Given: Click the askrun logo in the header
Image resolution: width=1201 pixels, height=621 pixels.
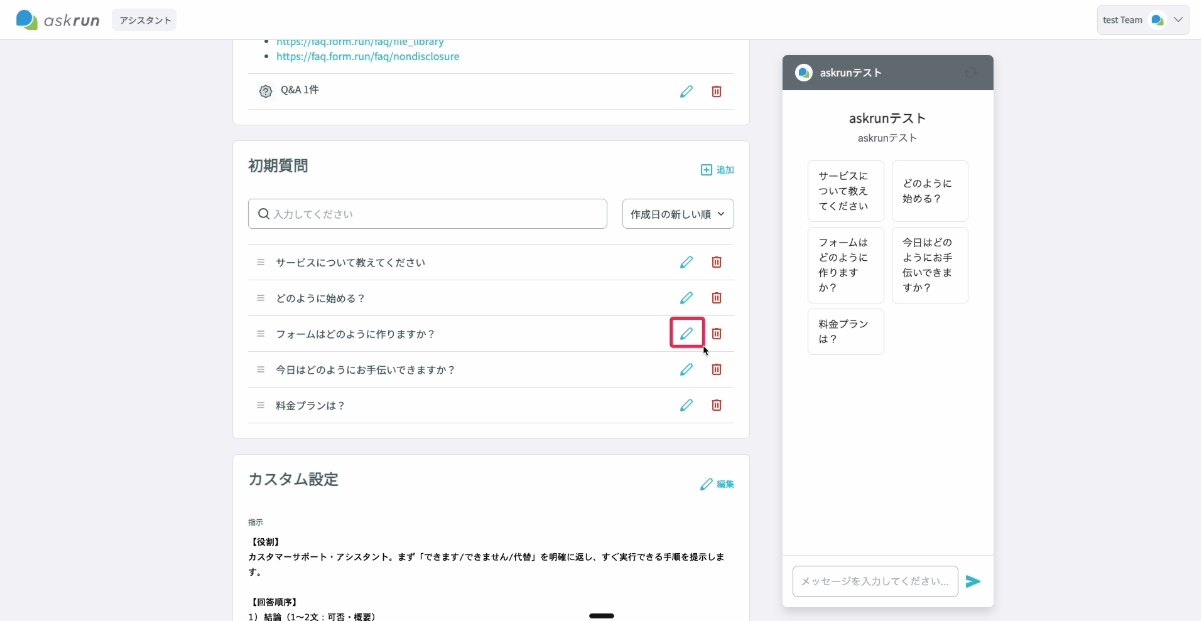Looking at the screenshot, I should (58, 20).
